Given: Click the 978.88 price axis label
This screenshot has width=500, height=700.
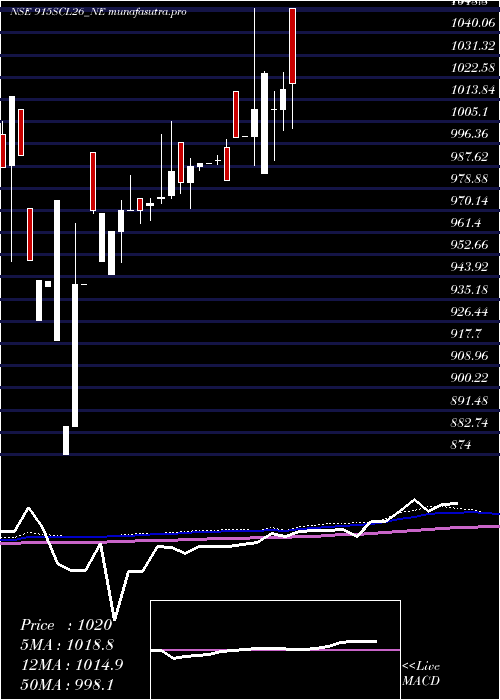Looking at the screenshot, I should [x=470, y=179].
